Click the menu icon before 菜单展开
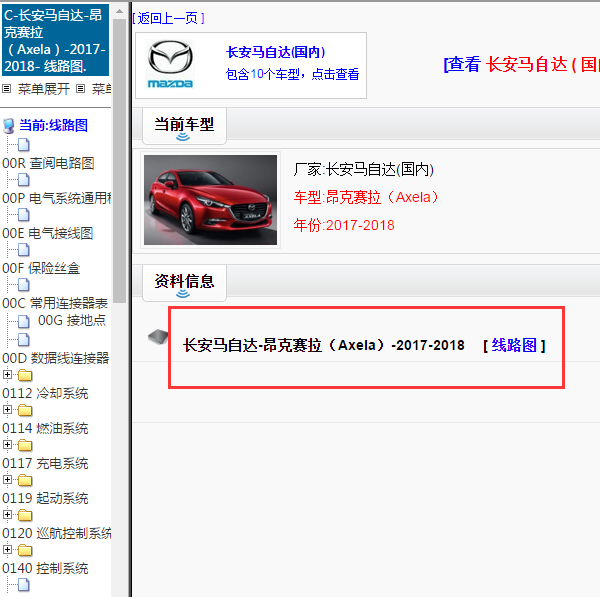Screen dimensions: 600x597 7,89
